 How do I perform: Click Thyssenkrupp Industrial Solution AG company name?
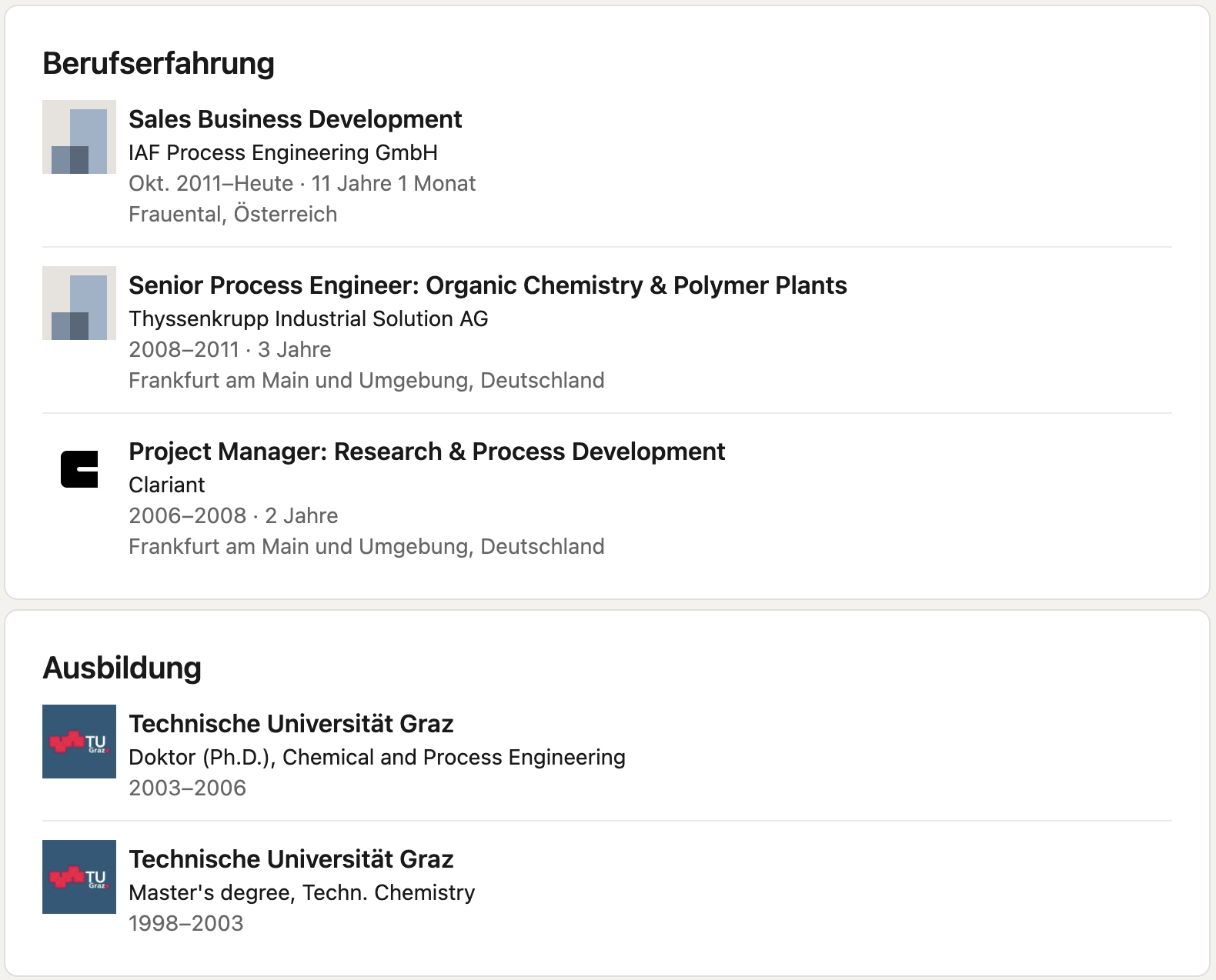click(x=309, y=318)
